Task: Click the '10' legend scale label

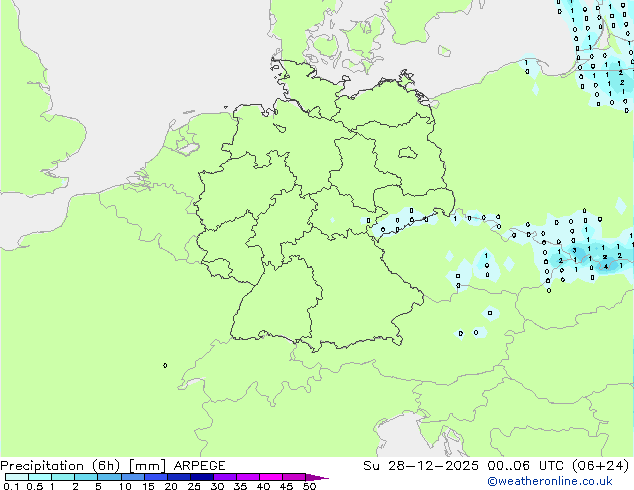Action: pyautogui.click(x=125, y=486)
